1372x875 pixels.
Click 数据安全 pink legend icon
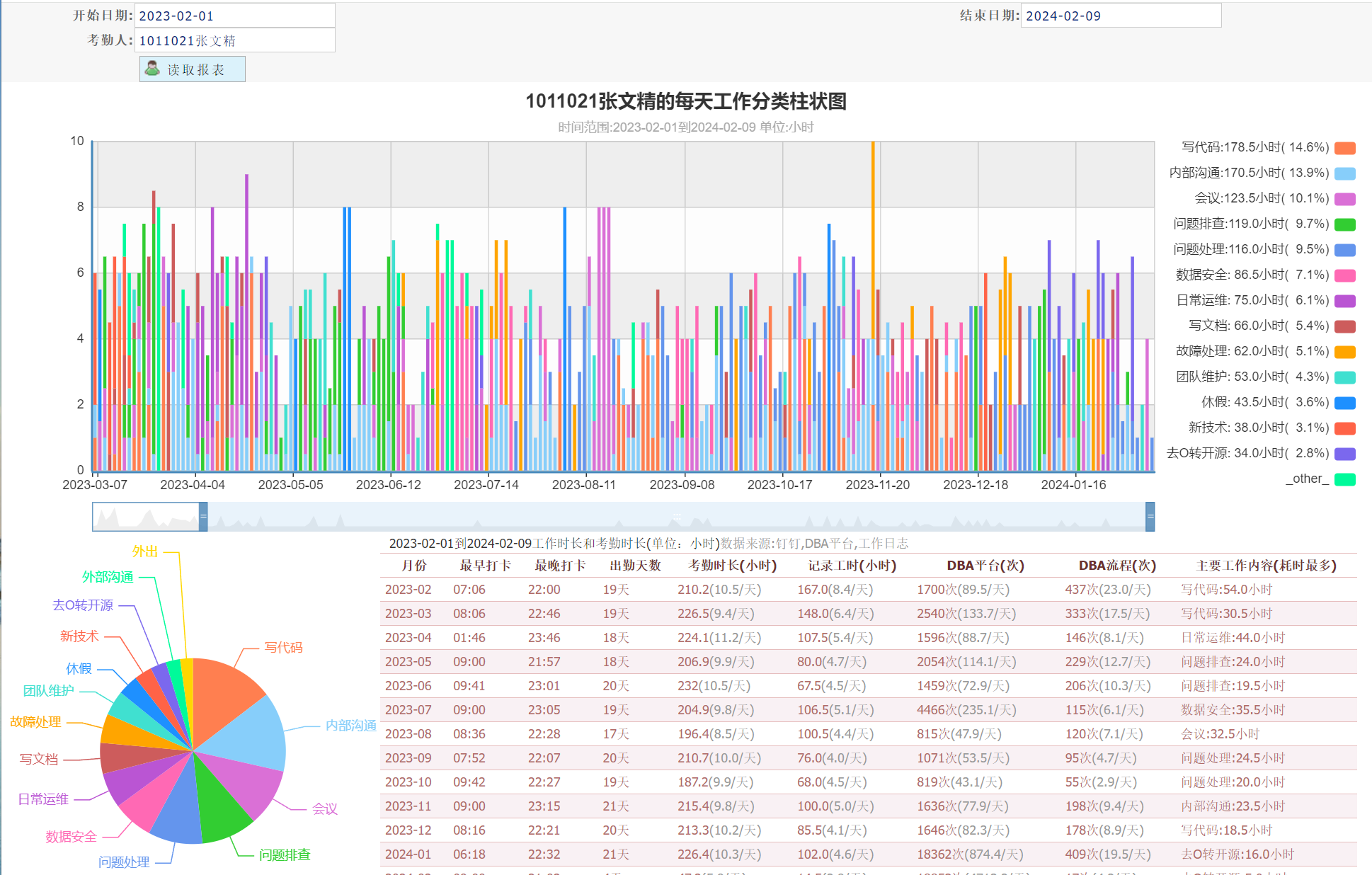[x=1344, y=275]
